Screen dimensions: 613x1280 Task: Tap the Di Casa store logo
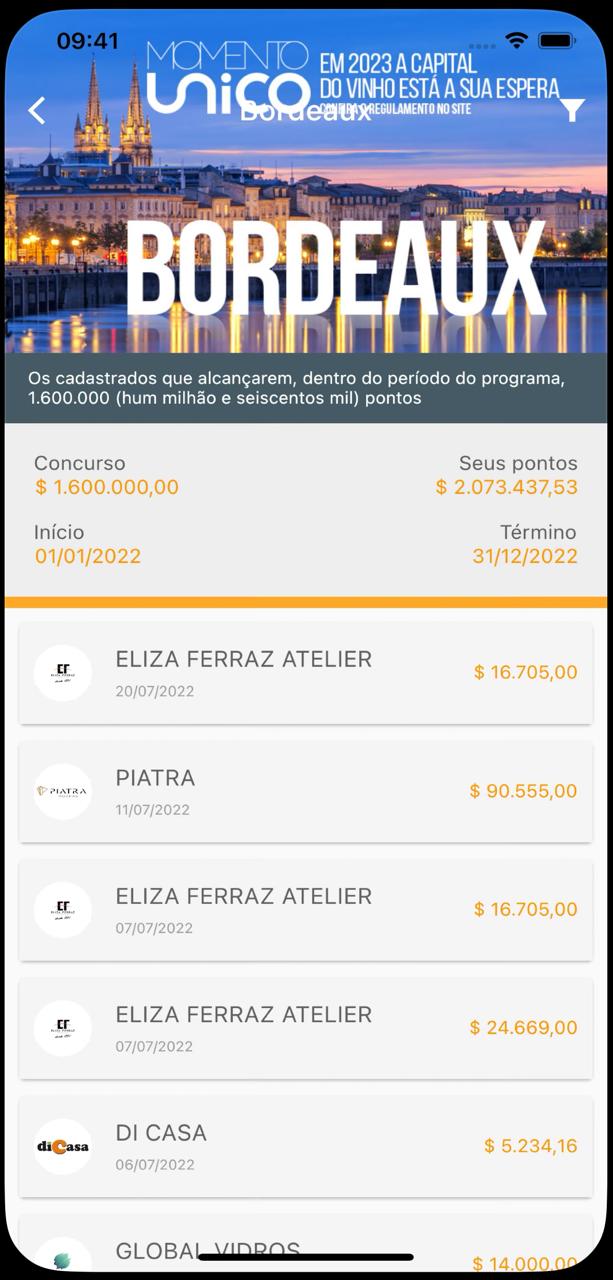(63, 1146)
